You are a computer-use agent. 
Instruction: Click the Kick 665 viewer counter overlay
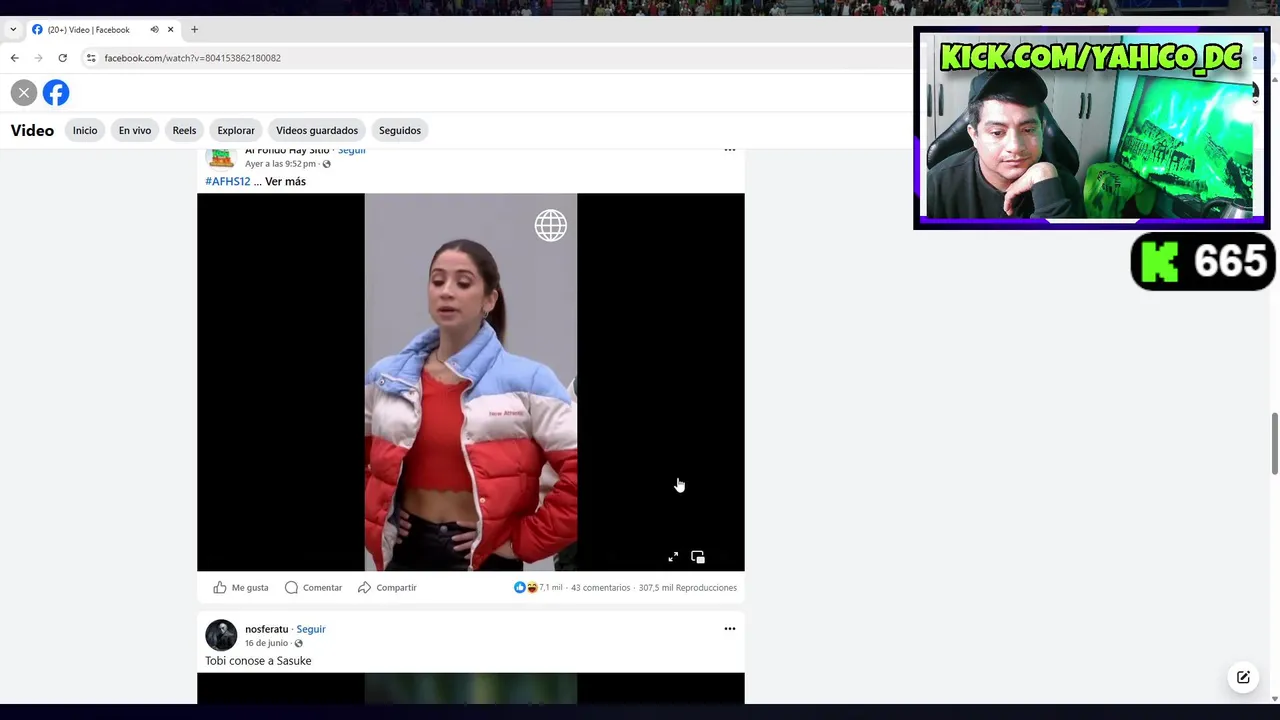click(1203, 262)
